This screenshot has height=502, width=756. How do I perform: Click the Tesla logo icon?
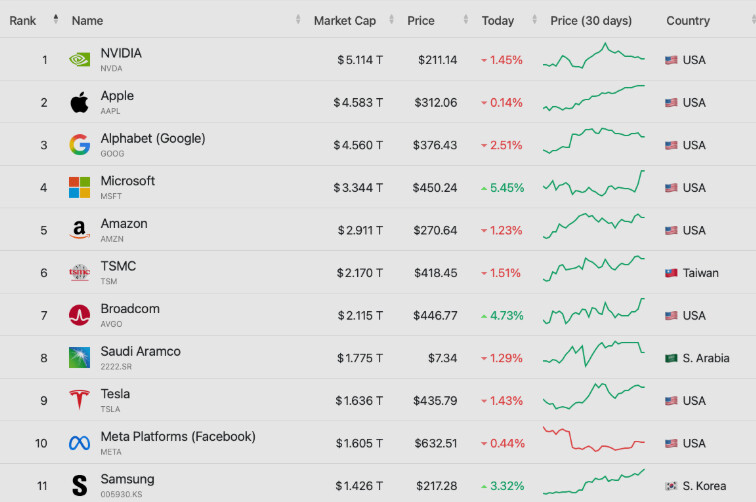pos(80,400)
